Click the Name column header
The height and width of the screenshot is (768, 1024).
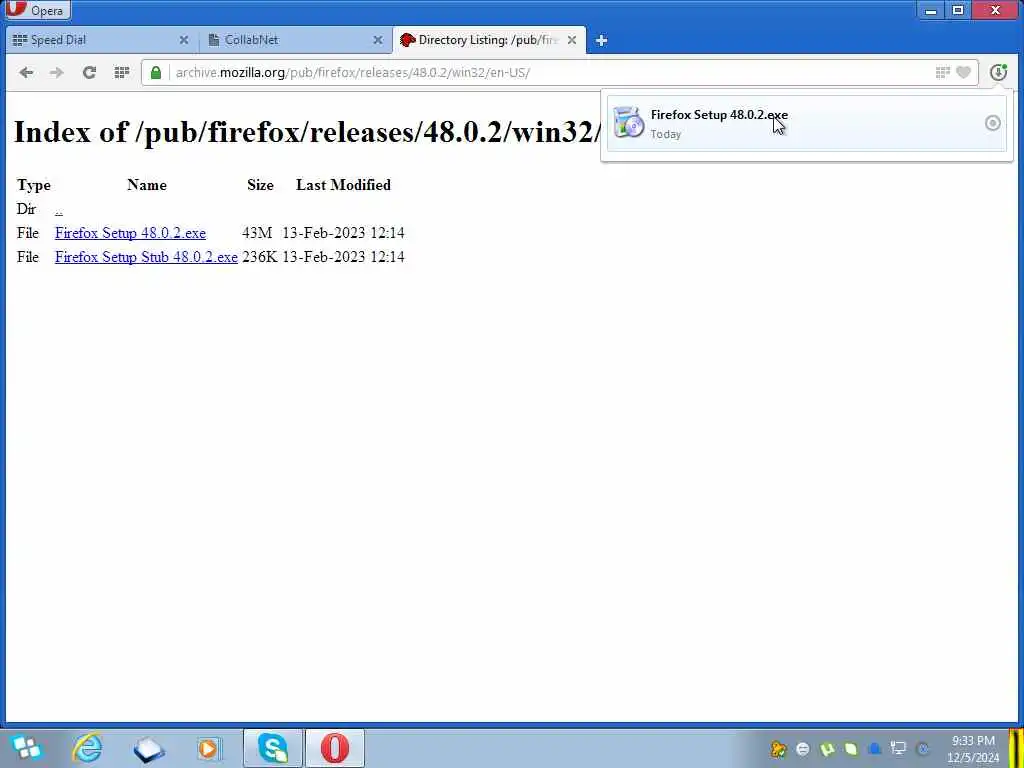146,185
